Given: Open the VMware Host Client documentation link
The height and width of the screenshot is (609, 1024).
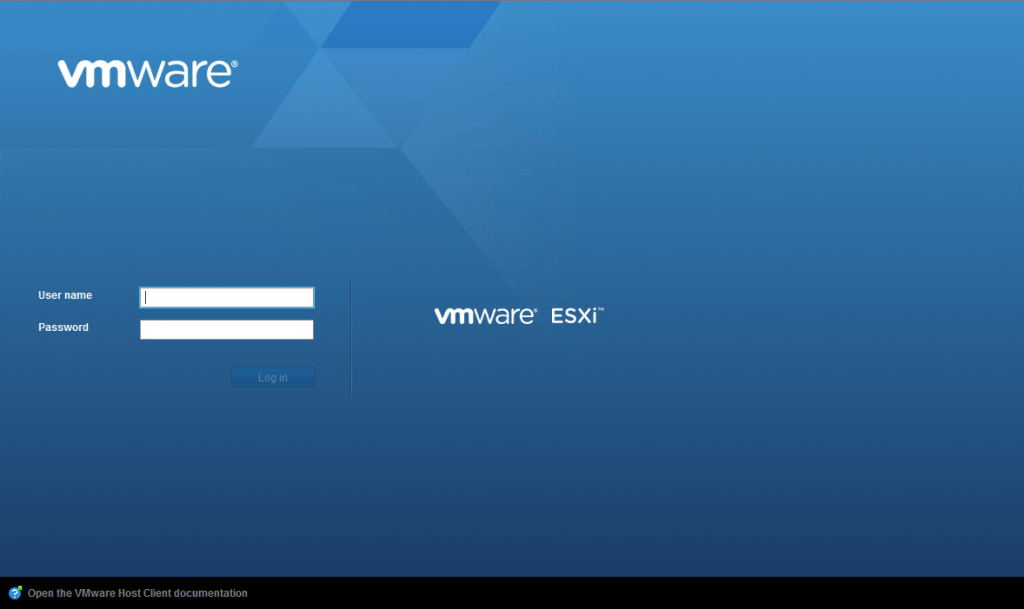Looking at the screenshot, I should point(138,593).
